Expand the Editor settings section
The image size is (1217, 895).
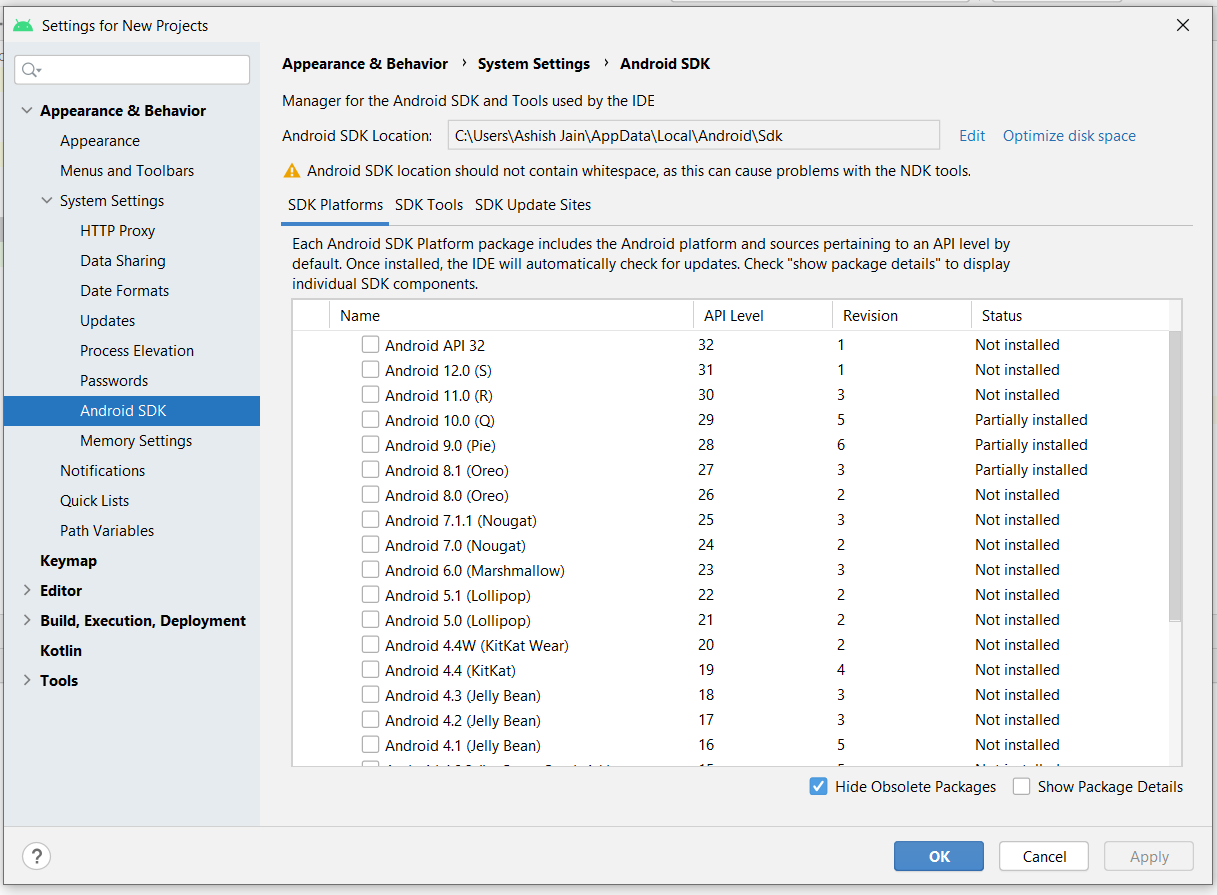[27, 591]
